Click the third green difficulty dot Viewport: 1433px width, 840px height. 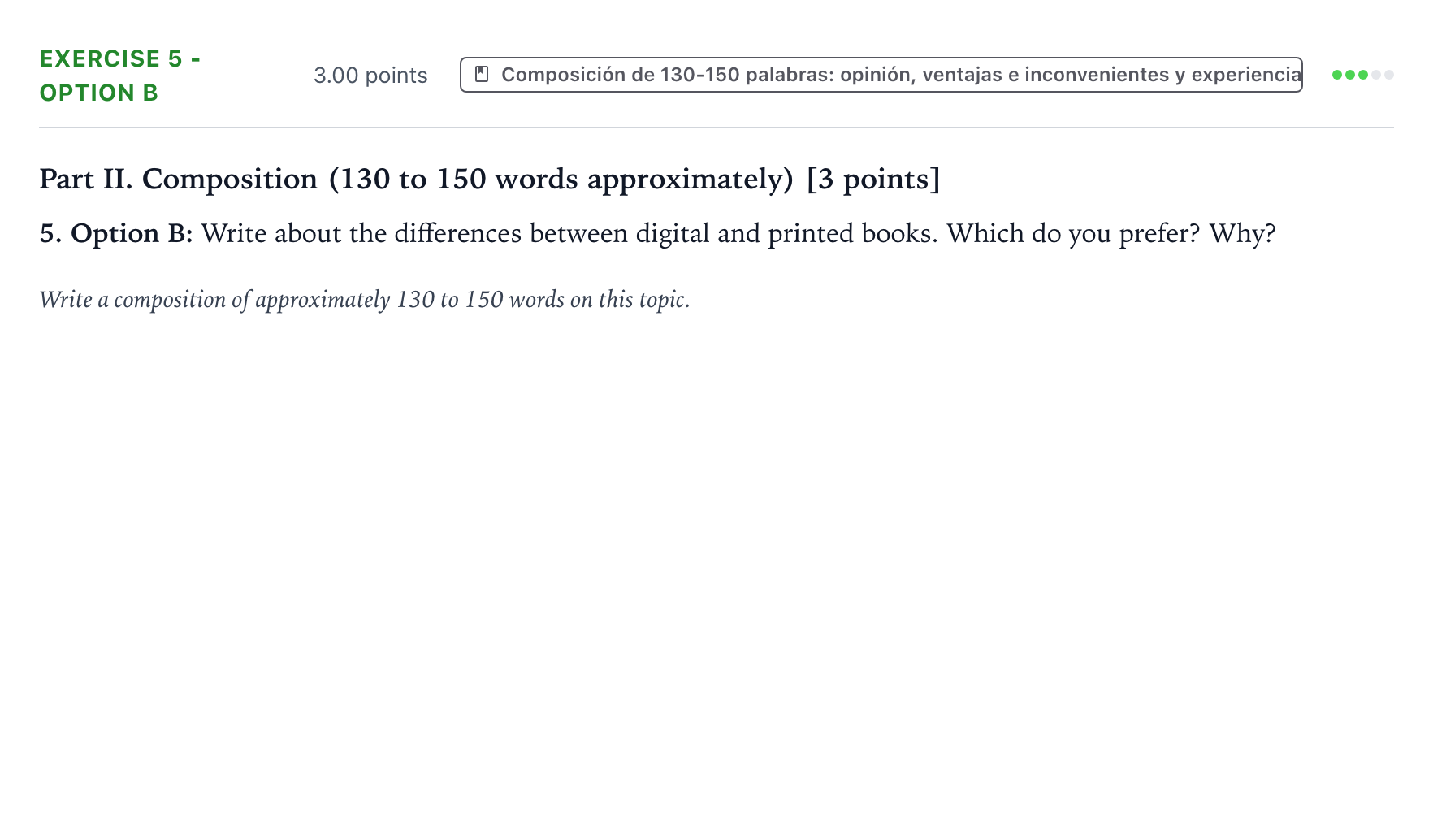tap(1363, 75)
